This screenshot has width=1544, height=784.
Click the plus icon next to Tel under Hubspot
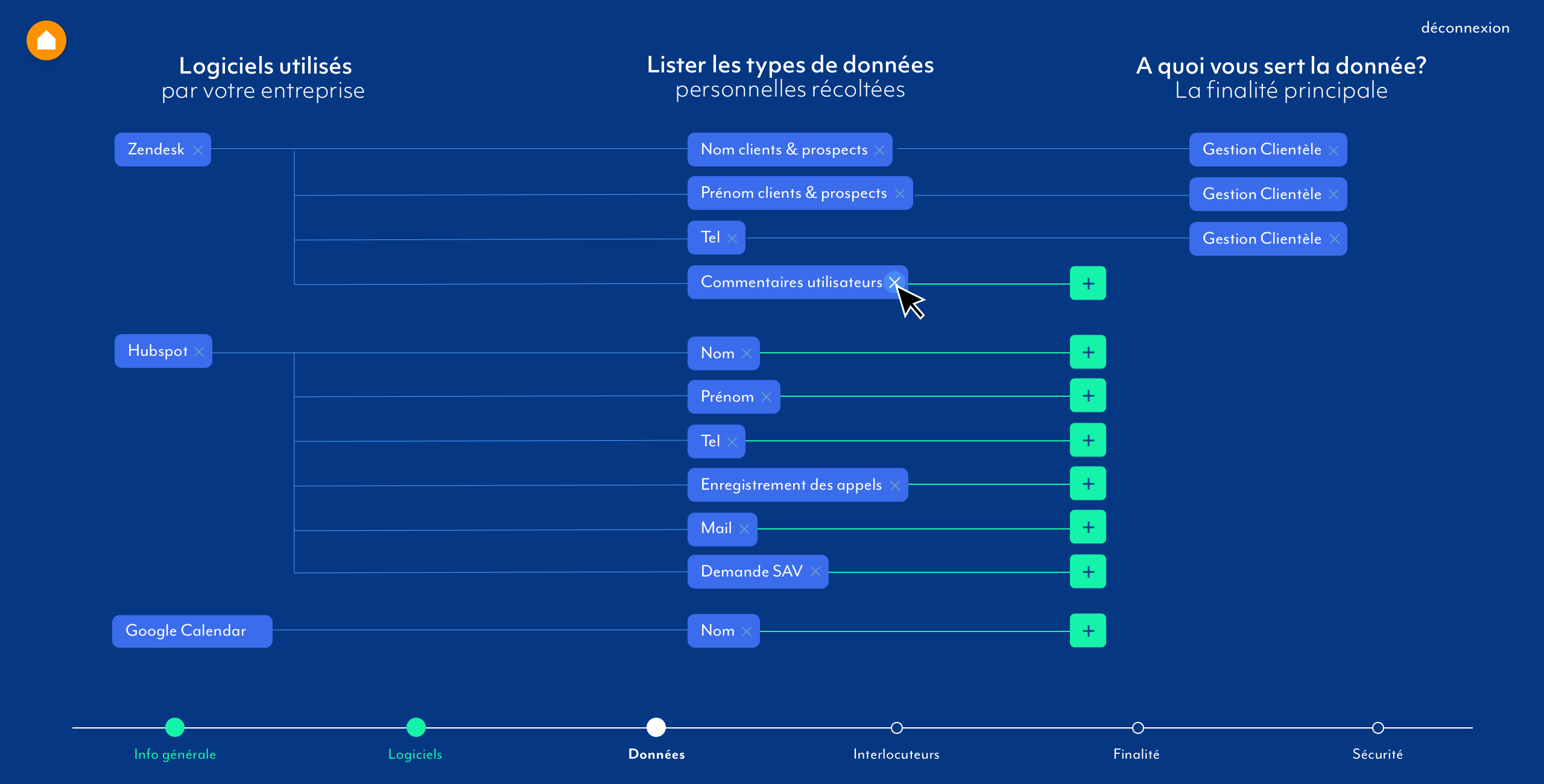[1088, 440]
